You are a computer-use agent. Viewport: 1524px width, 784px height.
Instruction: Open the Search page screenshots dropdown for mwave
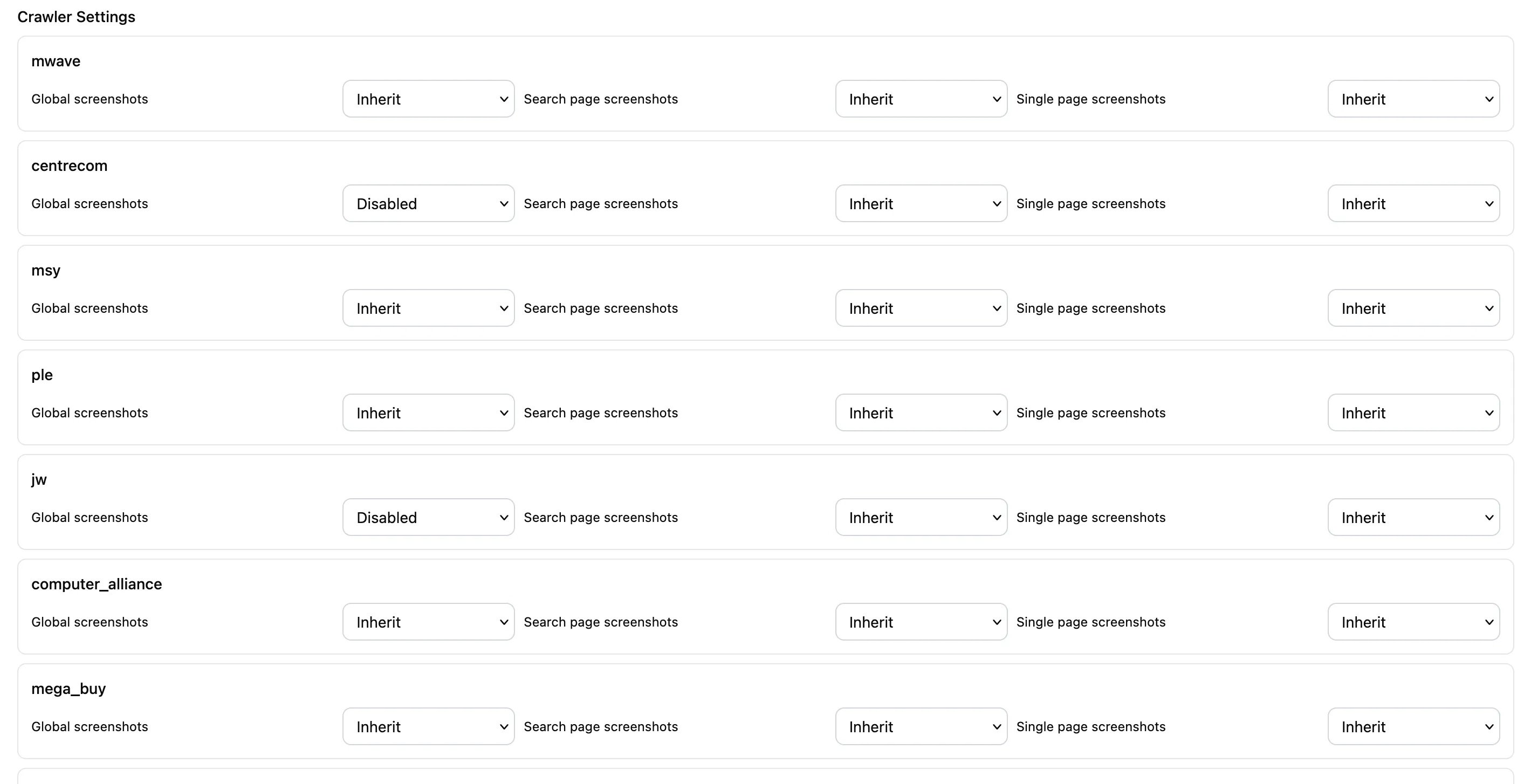click(921, 99)
